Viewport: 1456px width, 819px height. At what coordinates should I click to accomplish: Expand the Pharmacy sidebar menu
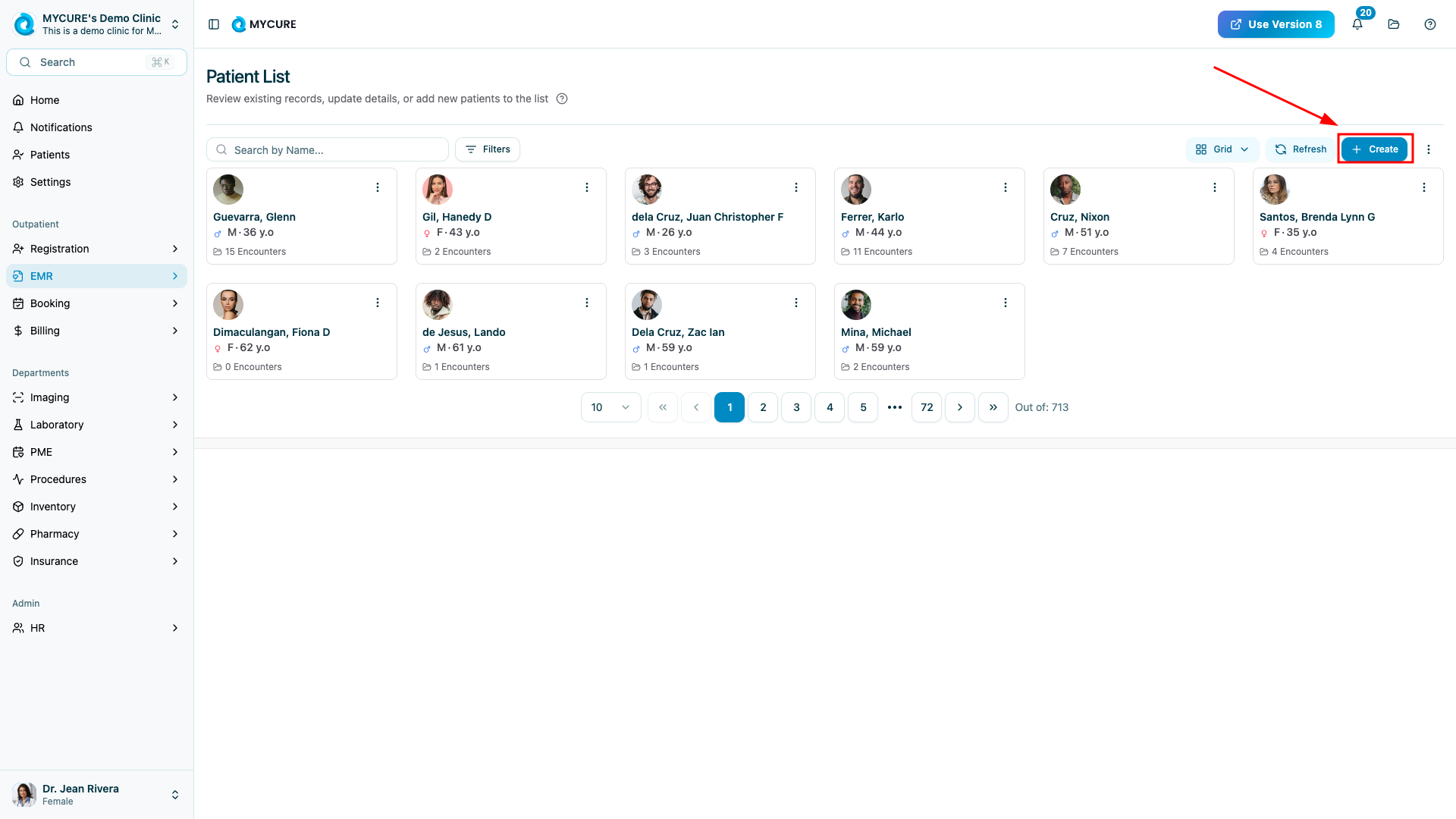(96, 534)
